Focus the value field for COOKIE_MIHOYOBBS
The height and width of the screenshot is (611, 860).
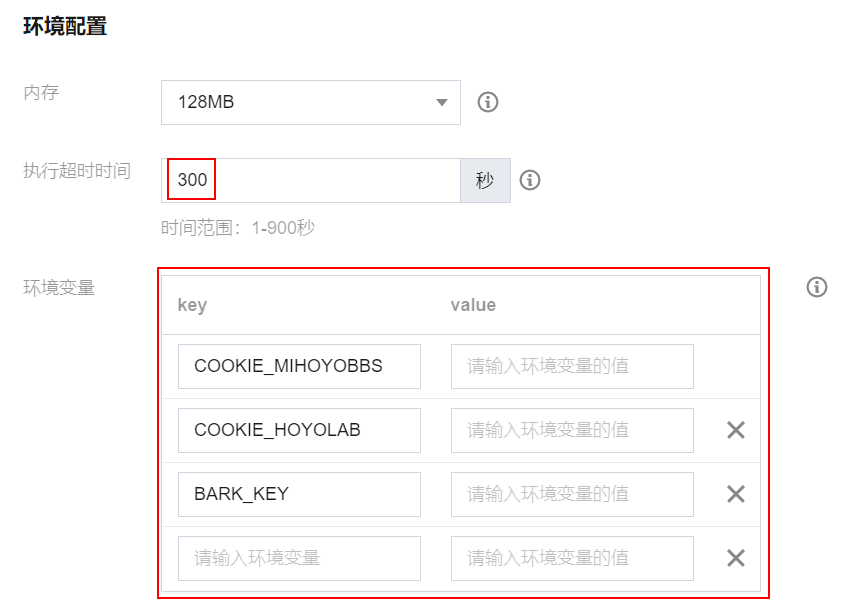[x=572, y=366]
